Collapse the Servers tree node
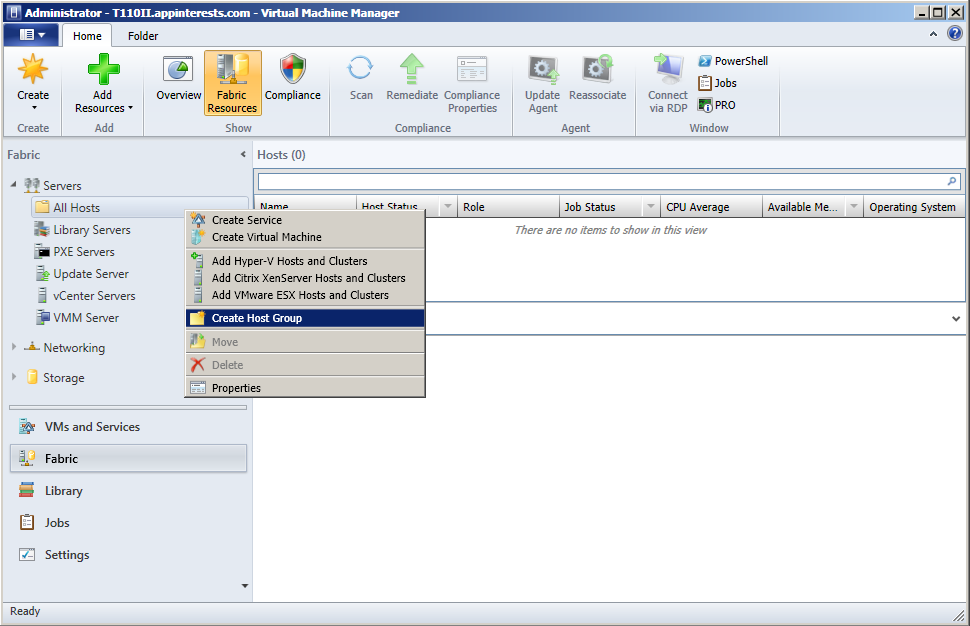Image resolution: width=970 pixels, height=626 pixels. (14, 185)
